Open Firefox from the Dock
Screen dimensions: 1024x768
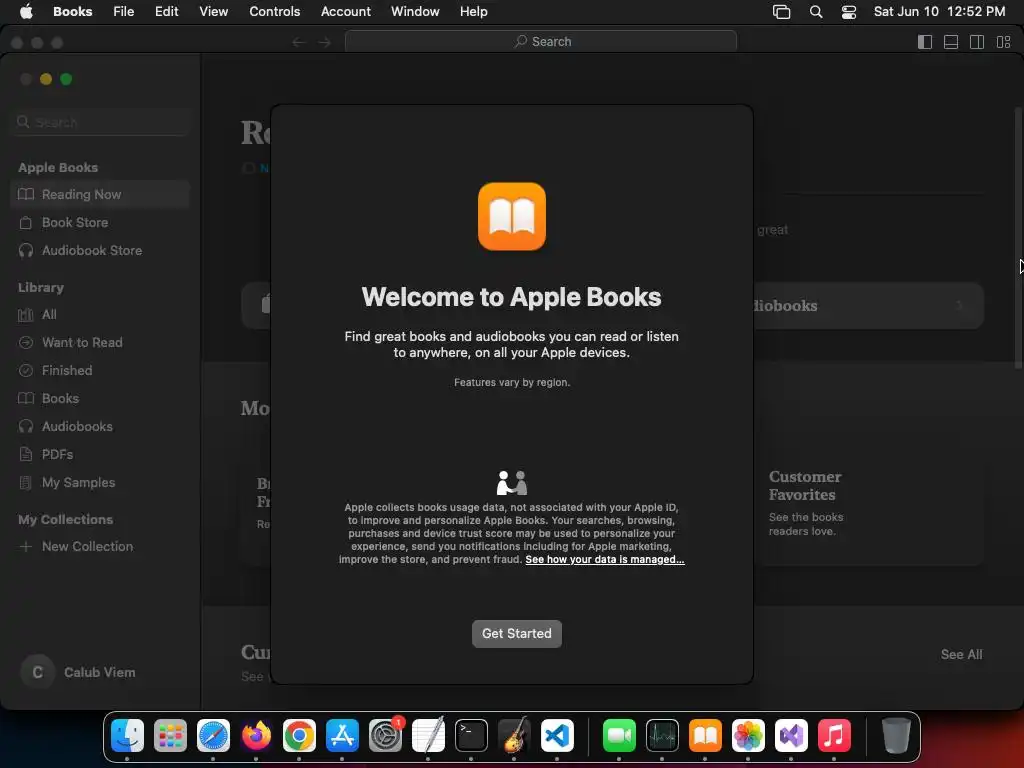(256, 736)
